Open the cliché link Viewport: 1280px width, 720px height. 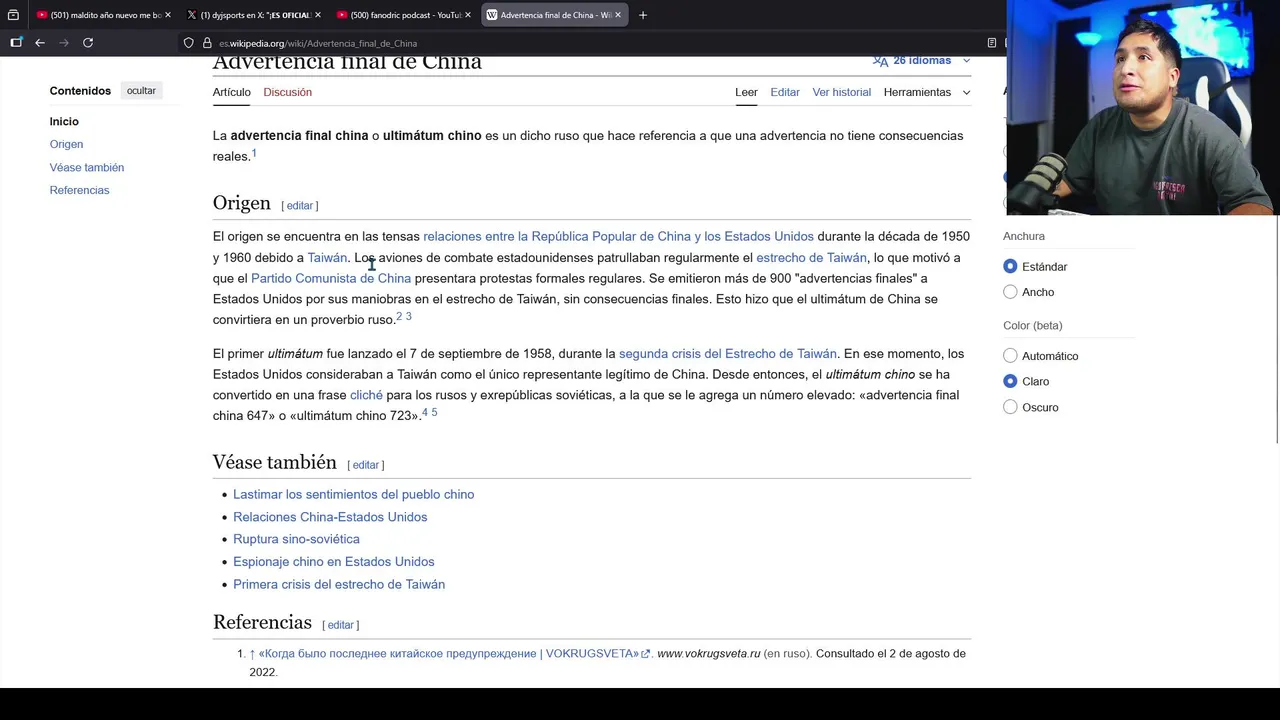(x=366, y=395)
